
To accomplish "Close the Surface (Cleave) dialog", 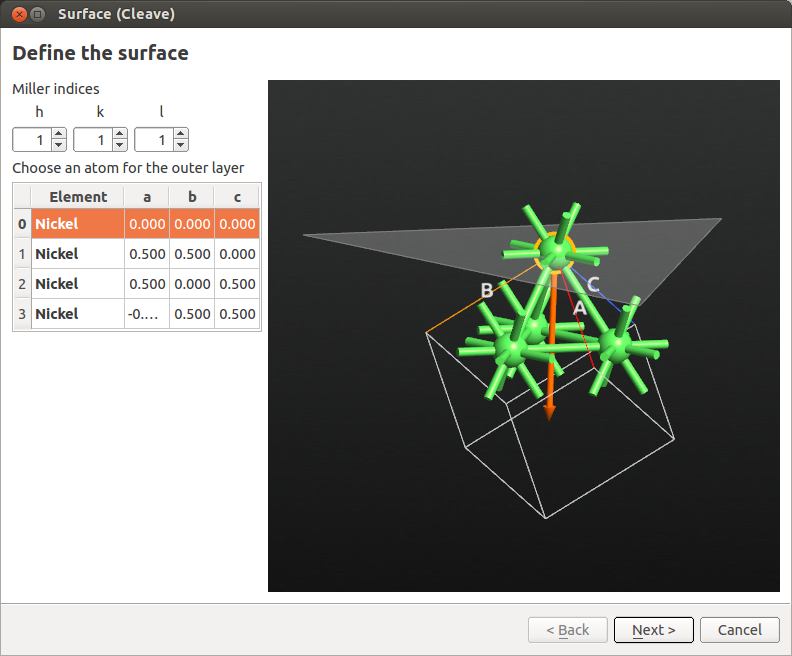I will coord(19,14).
